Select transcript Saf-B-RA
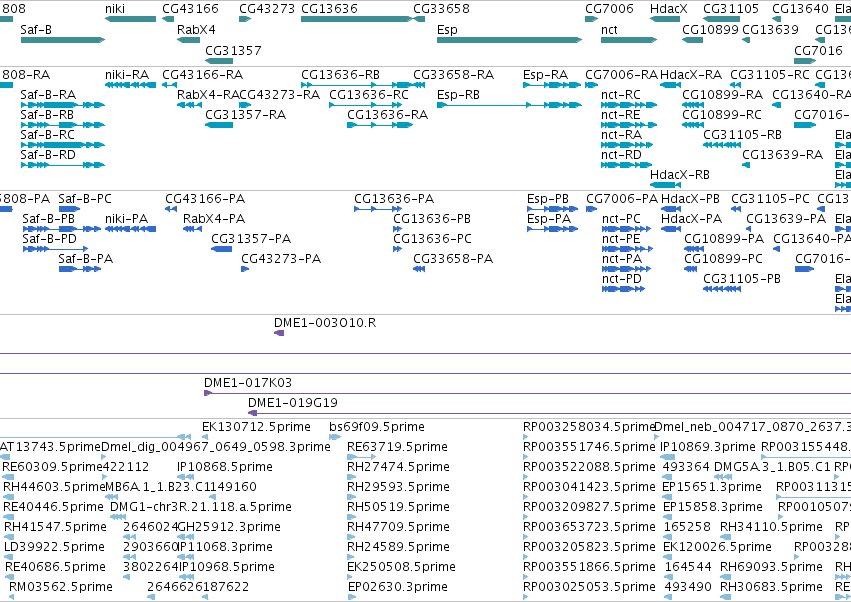851x602 pixels. (x=48, y=95)
